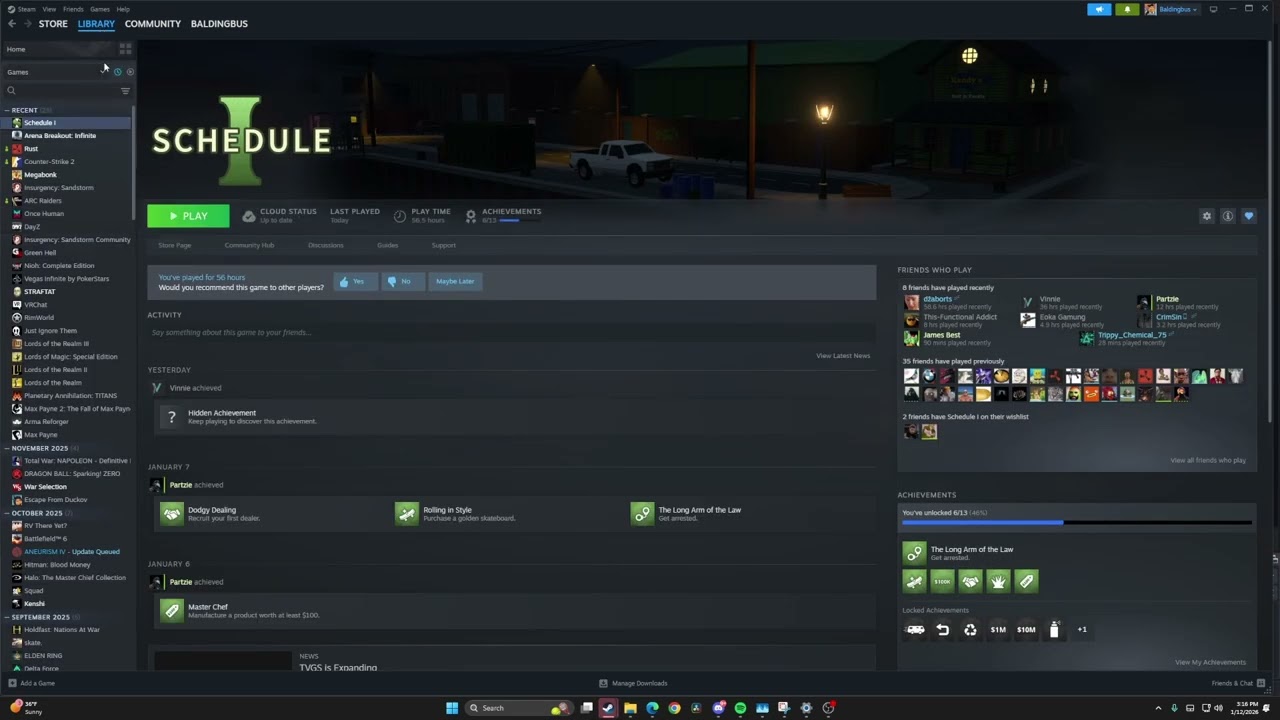Open advanced filter options icon
Screen dimensions: 1280x720
pyautogui.click(x=125, y=91)
